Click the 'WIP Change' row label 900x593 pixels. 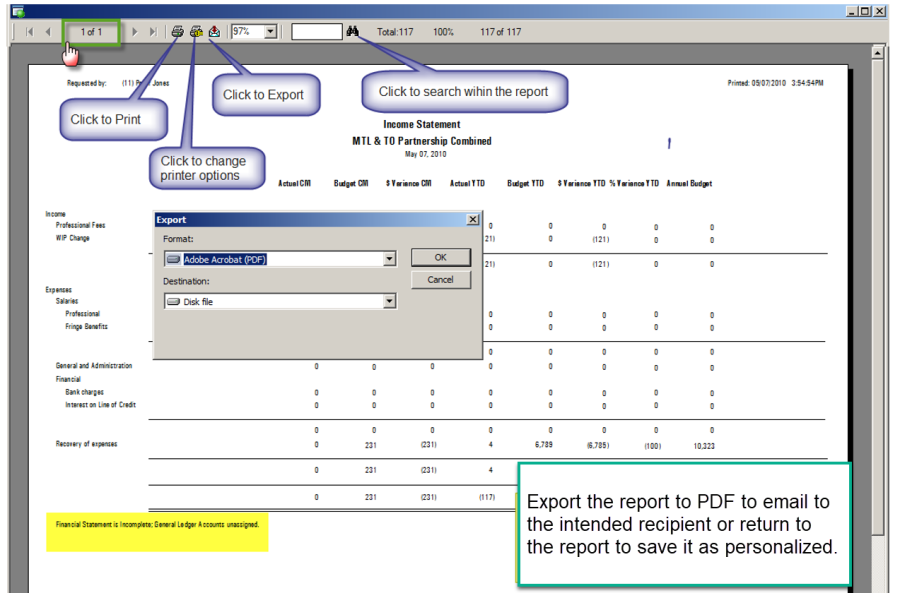click(72, 238)
